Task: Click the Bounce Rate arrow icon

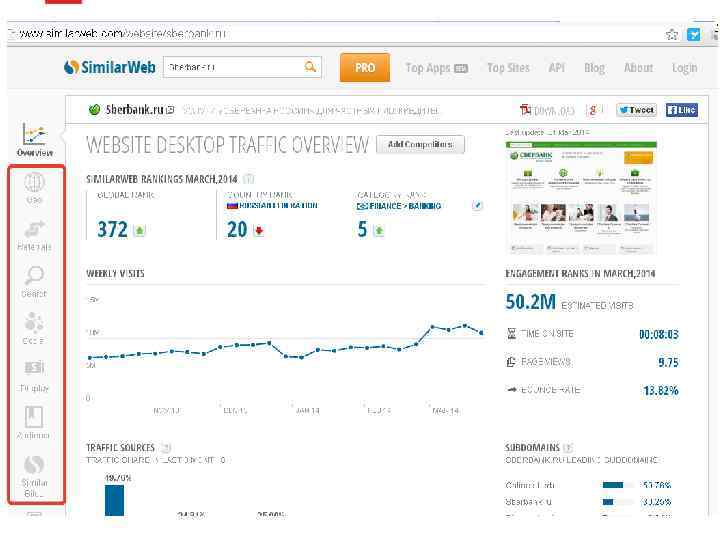Action: pyautogui.click(x=512, y=390)
